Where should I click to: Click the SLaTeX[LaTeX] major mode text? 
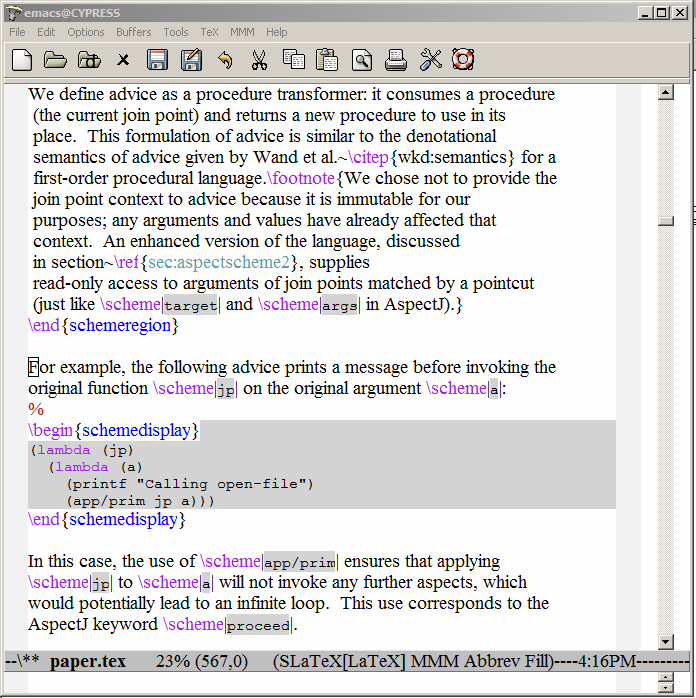(342, 661)
